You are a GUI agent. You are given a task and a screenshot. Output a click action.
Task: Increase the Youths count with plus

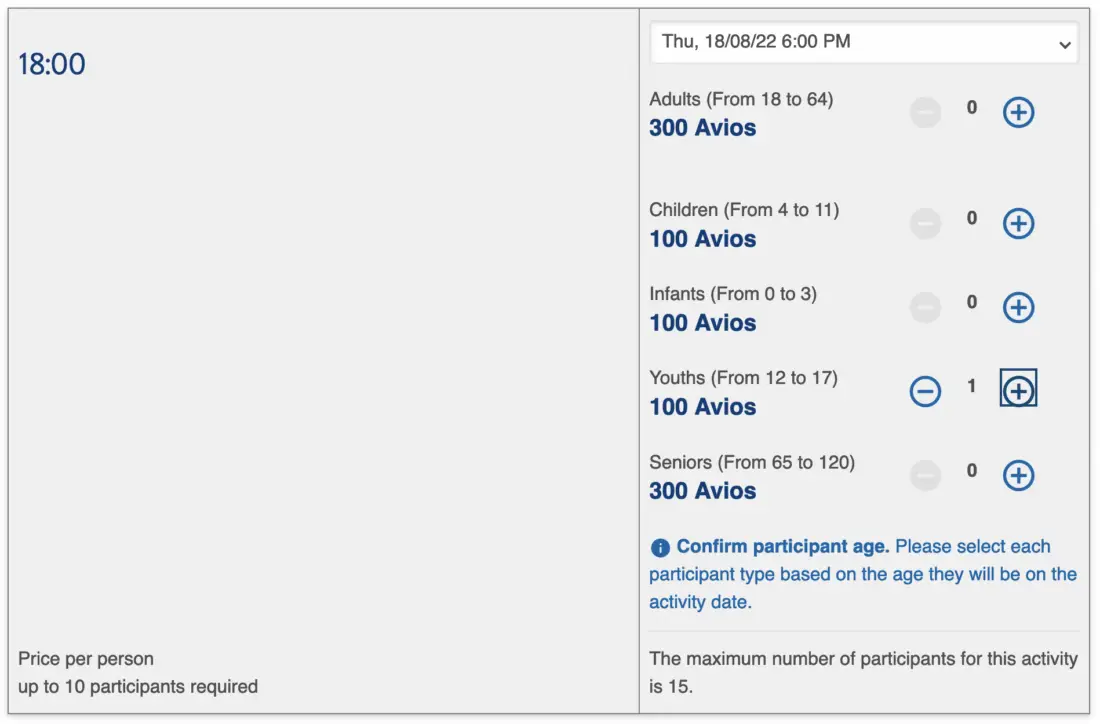pyautogui.click(x=1018, y=391)
